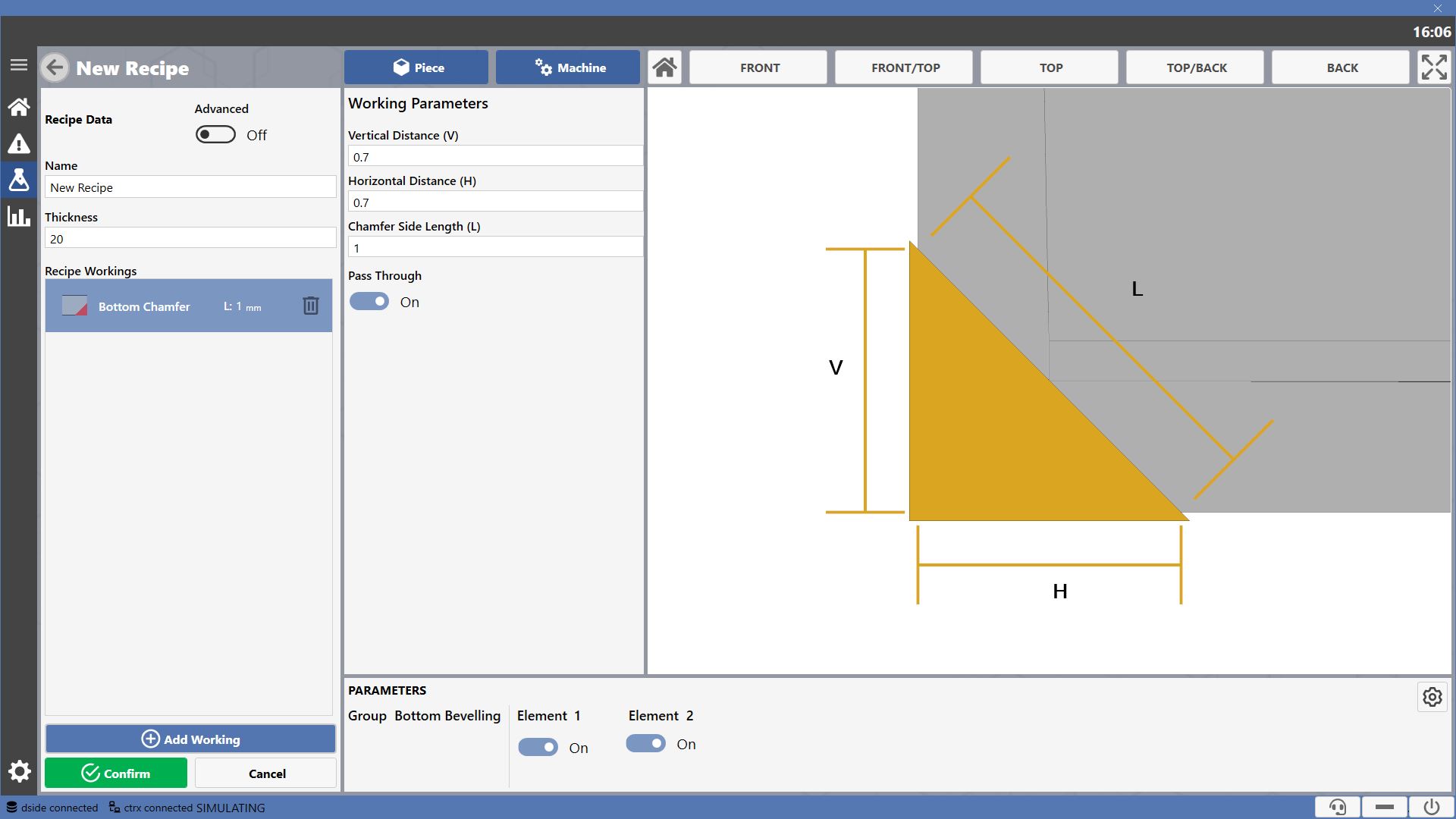
Task: Open the remote support headset icon
Action: tap(1338, 807)
